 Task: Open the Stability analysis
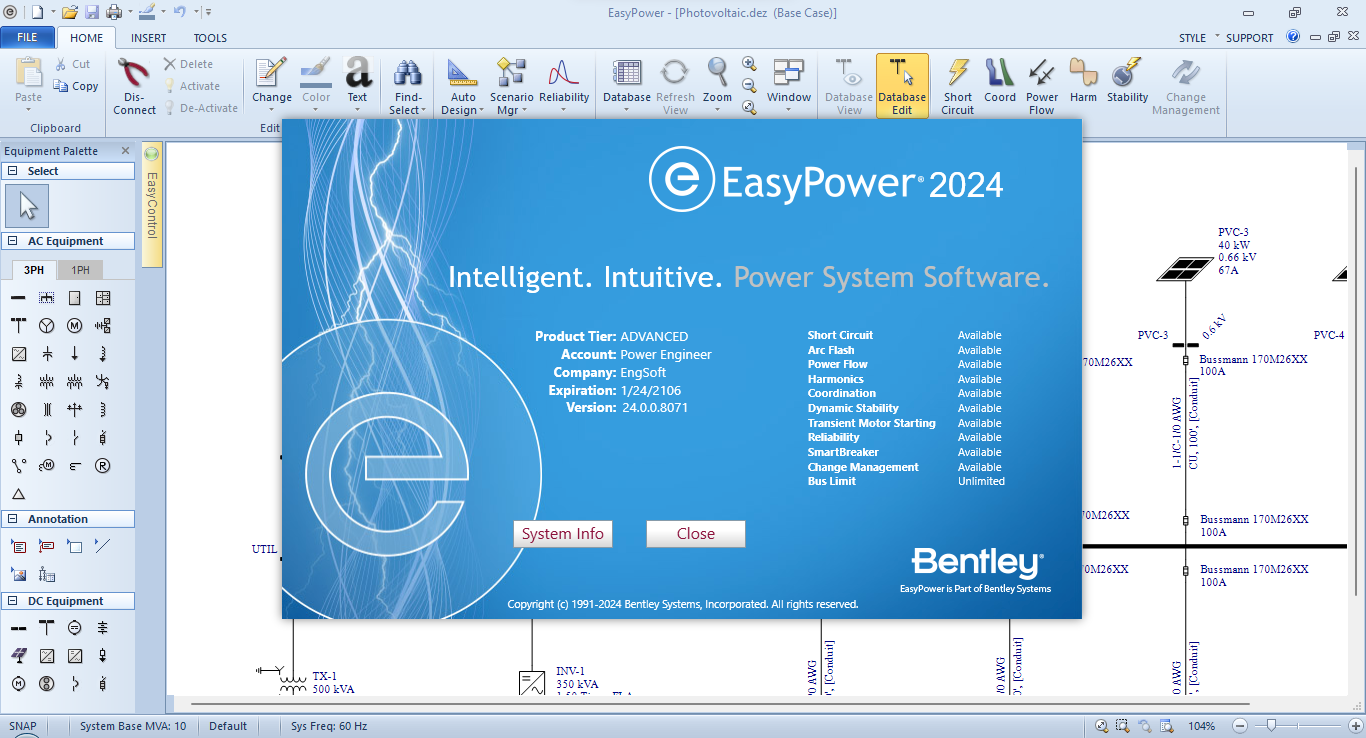click(1127, 80)
